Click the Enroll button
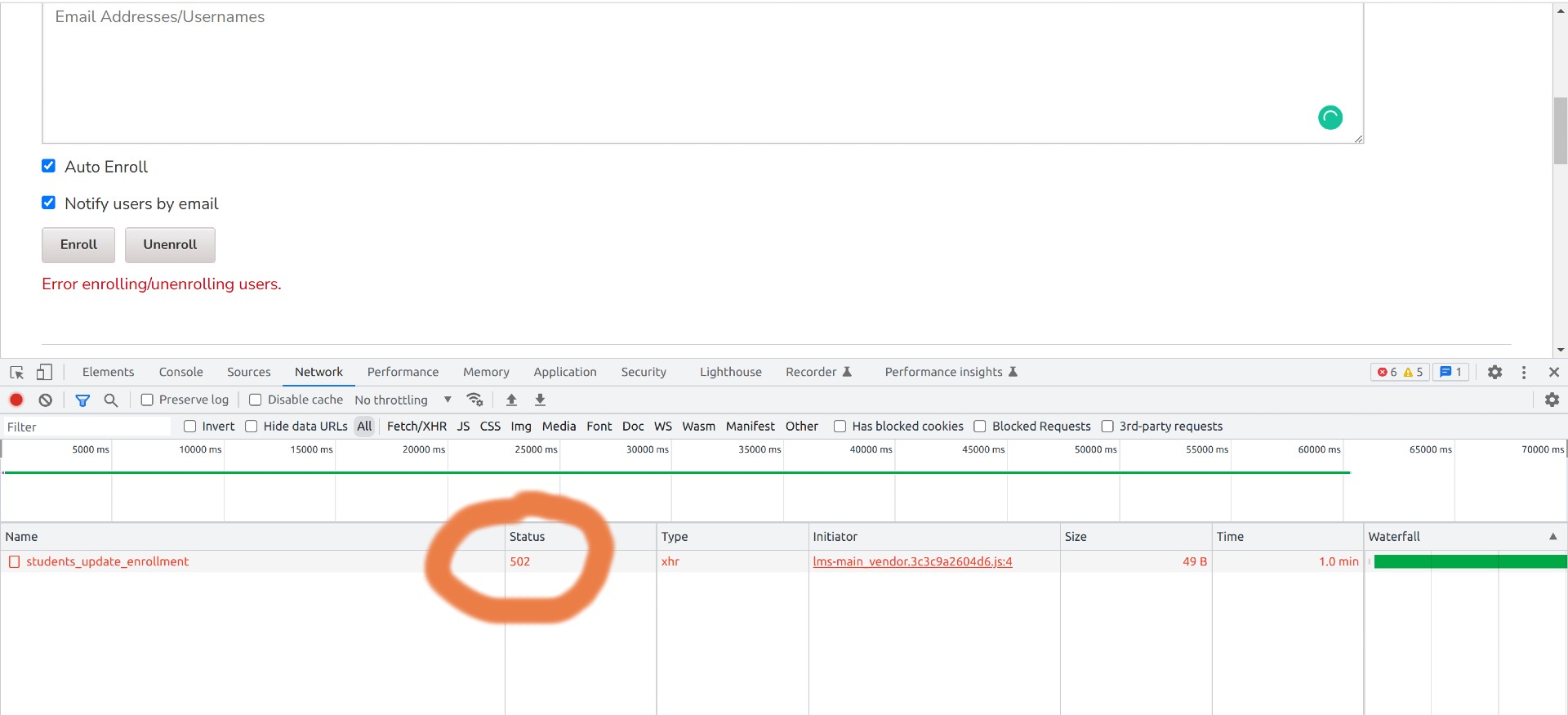1568x715 pixels. 78,244
